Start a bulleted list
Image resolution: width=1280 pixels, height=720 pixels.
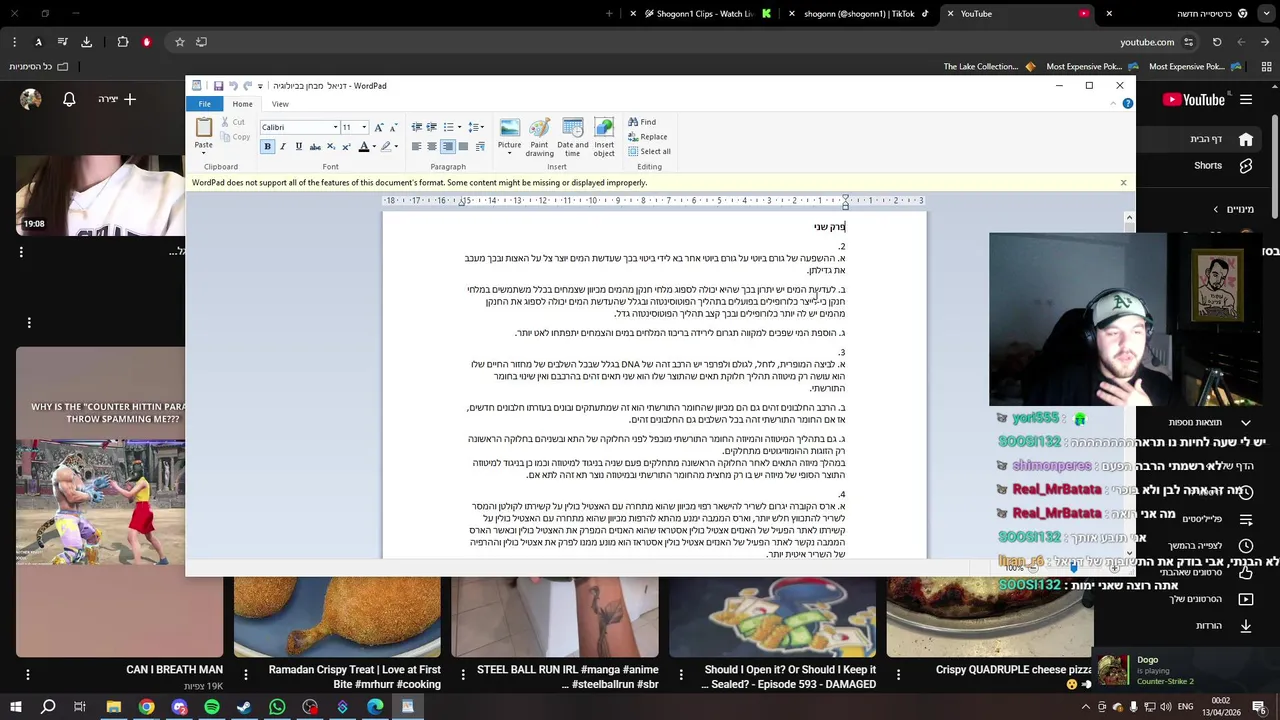point(448,127)
